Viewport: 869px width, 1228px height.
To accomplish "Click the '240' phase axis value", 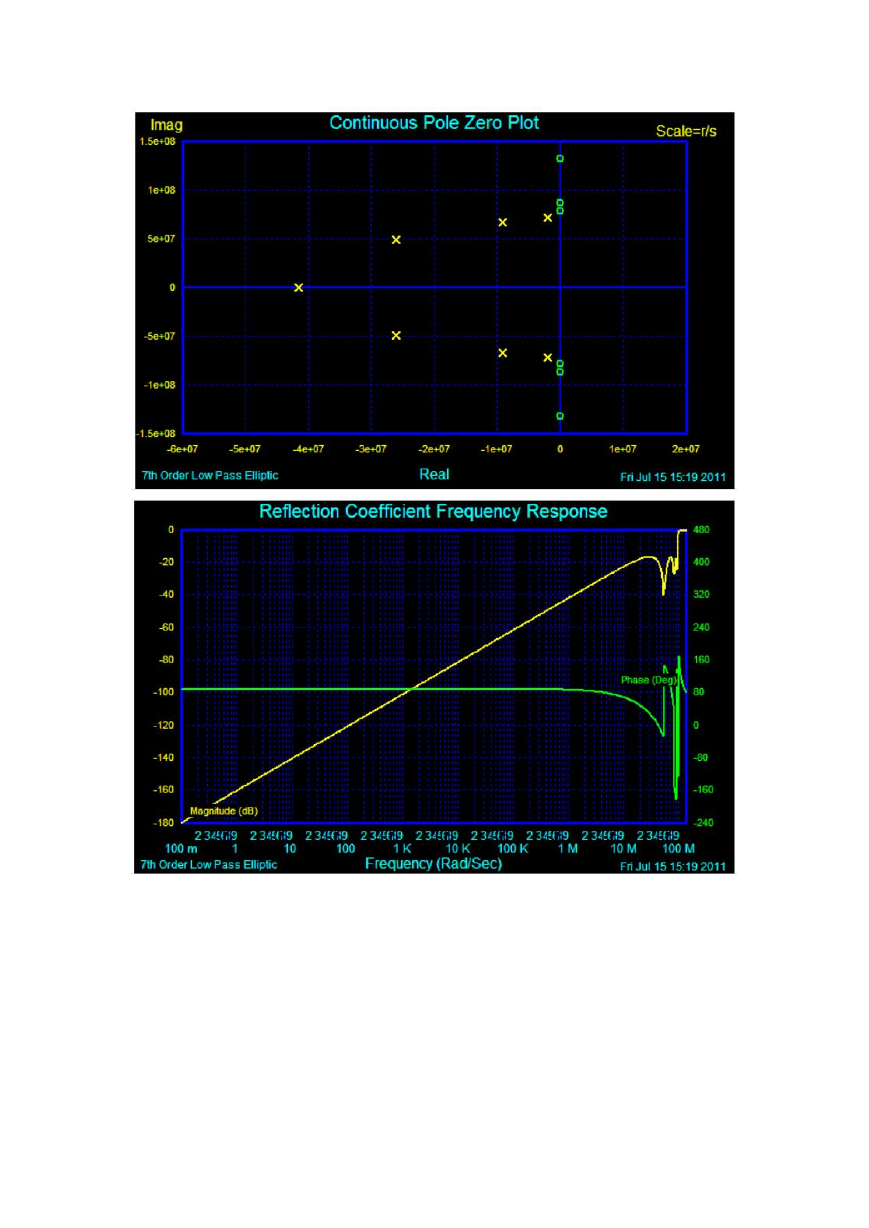I will (701, 627).
